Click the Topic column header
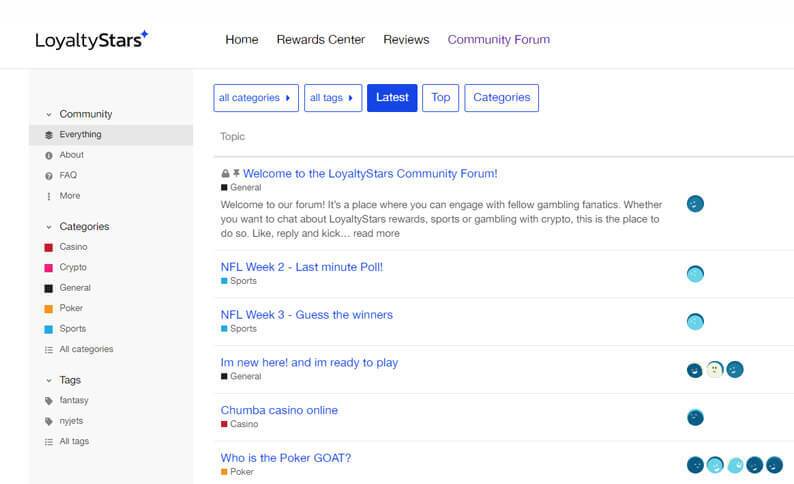The image size is (794, 484). pos(232,137)
